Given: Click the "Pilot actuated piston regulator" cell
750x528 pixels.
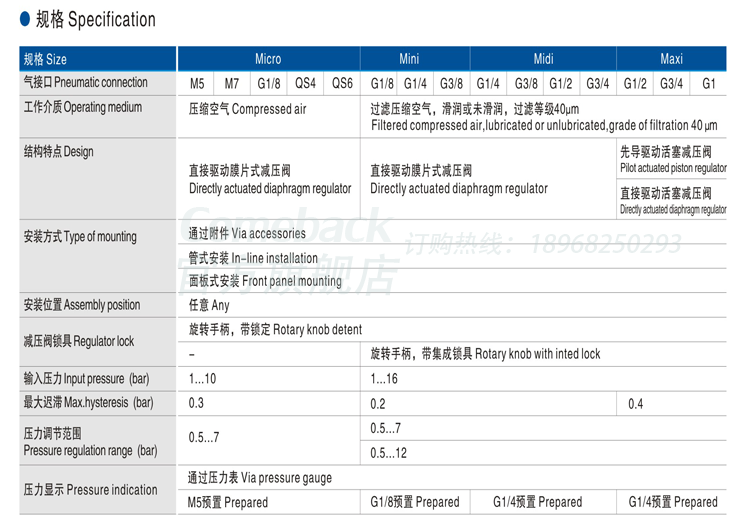Looking at the screenshot, I should tap(672, 159).
